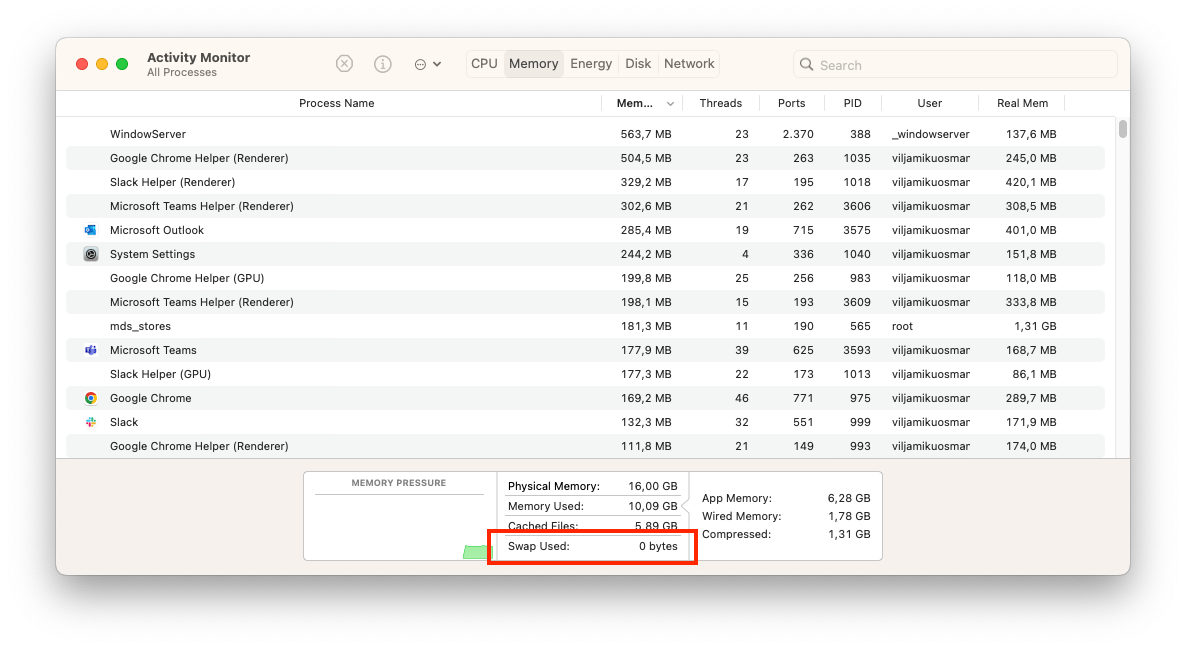
Task: Click the stop process (X) icon
Action: point(344,64)
